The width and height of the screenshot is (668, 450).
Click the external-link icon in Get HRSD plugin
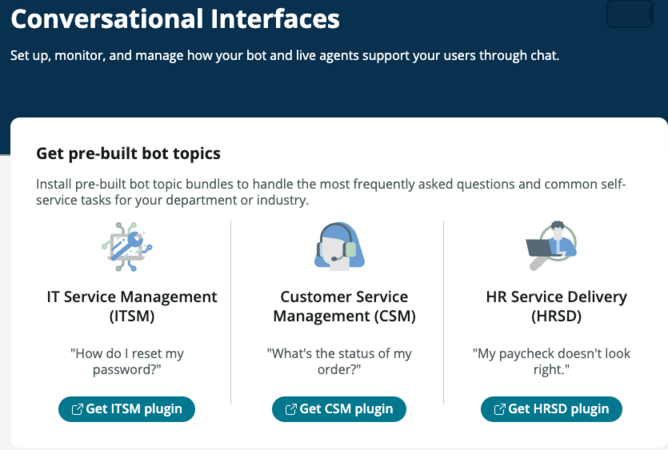click(499, 409)
